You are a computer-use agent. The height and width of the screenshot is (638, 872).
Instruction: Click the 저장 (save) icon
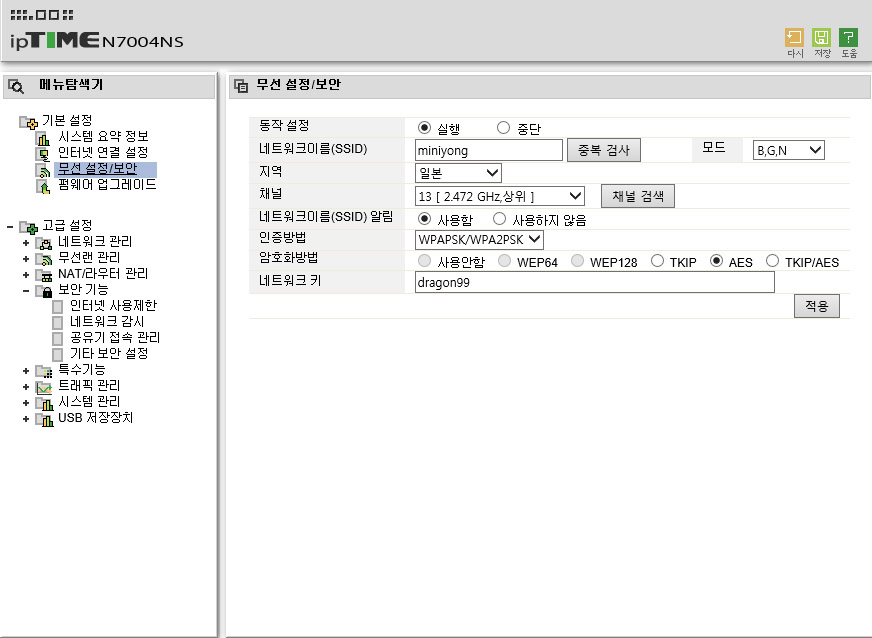click(821, 38)
